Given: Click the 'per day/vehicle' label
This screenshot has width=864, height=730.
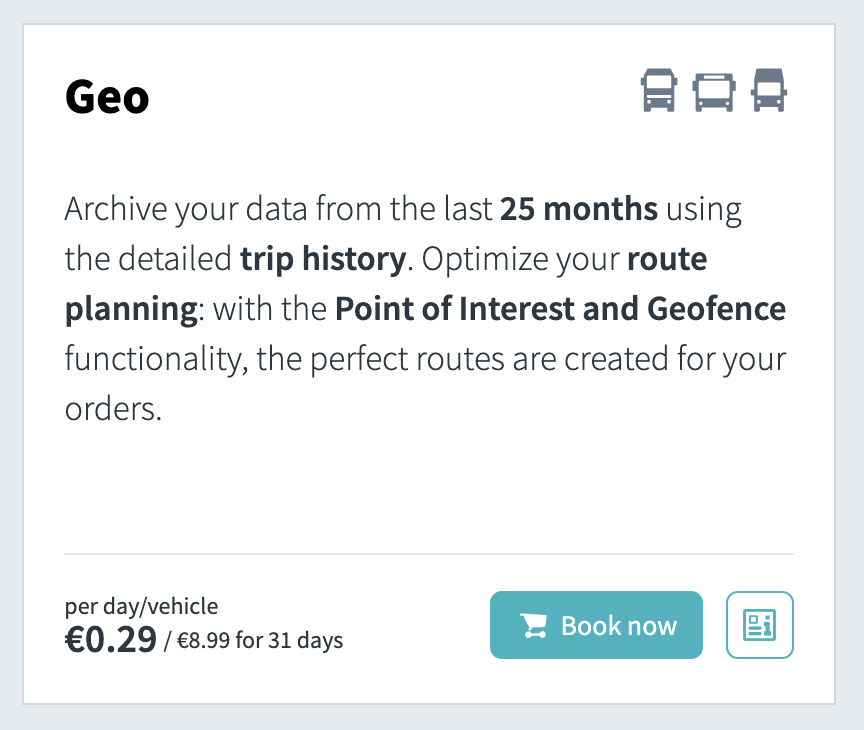Looking at the screenshot, I should [x=141, y=606].
